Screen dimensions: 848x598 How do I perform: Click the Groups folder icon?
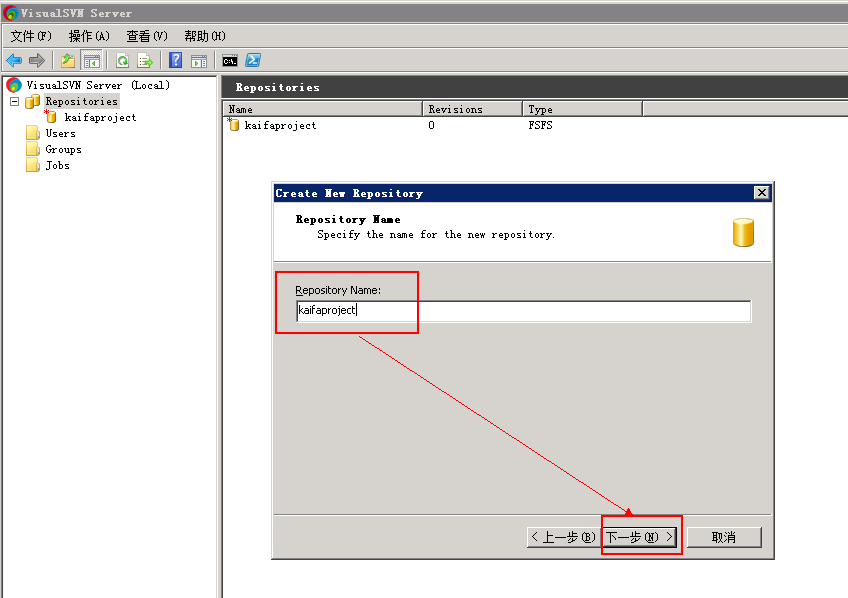[32, 149]
